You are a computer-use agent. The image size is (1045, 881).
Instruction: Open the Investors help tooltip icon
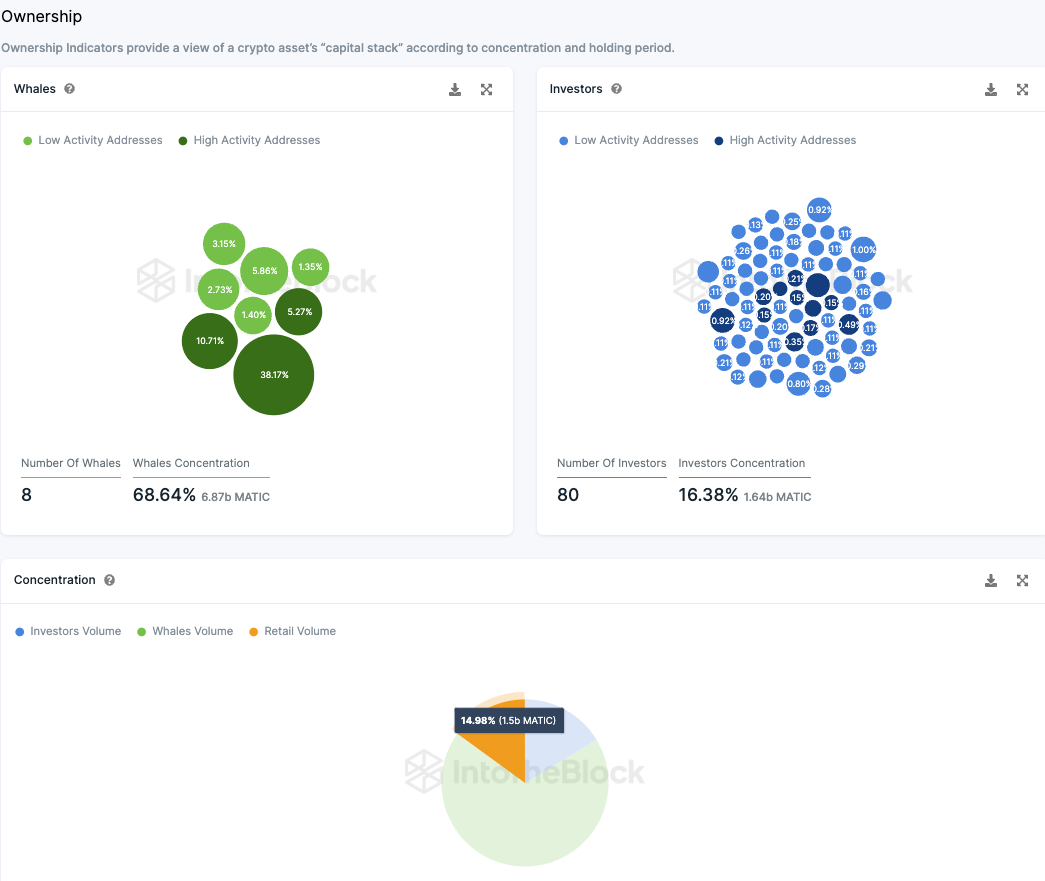click(x=616, y=89)
